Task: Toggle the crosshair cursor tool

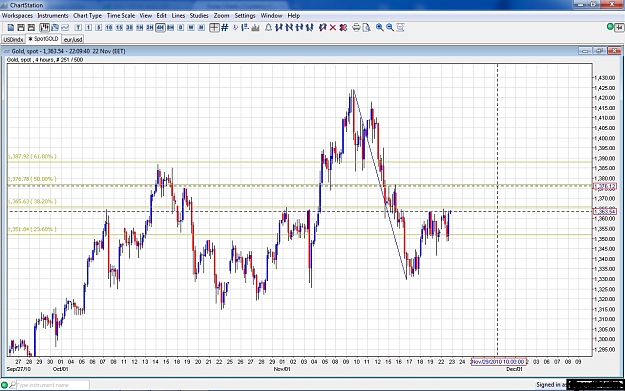Action: [x=214, y=28]
